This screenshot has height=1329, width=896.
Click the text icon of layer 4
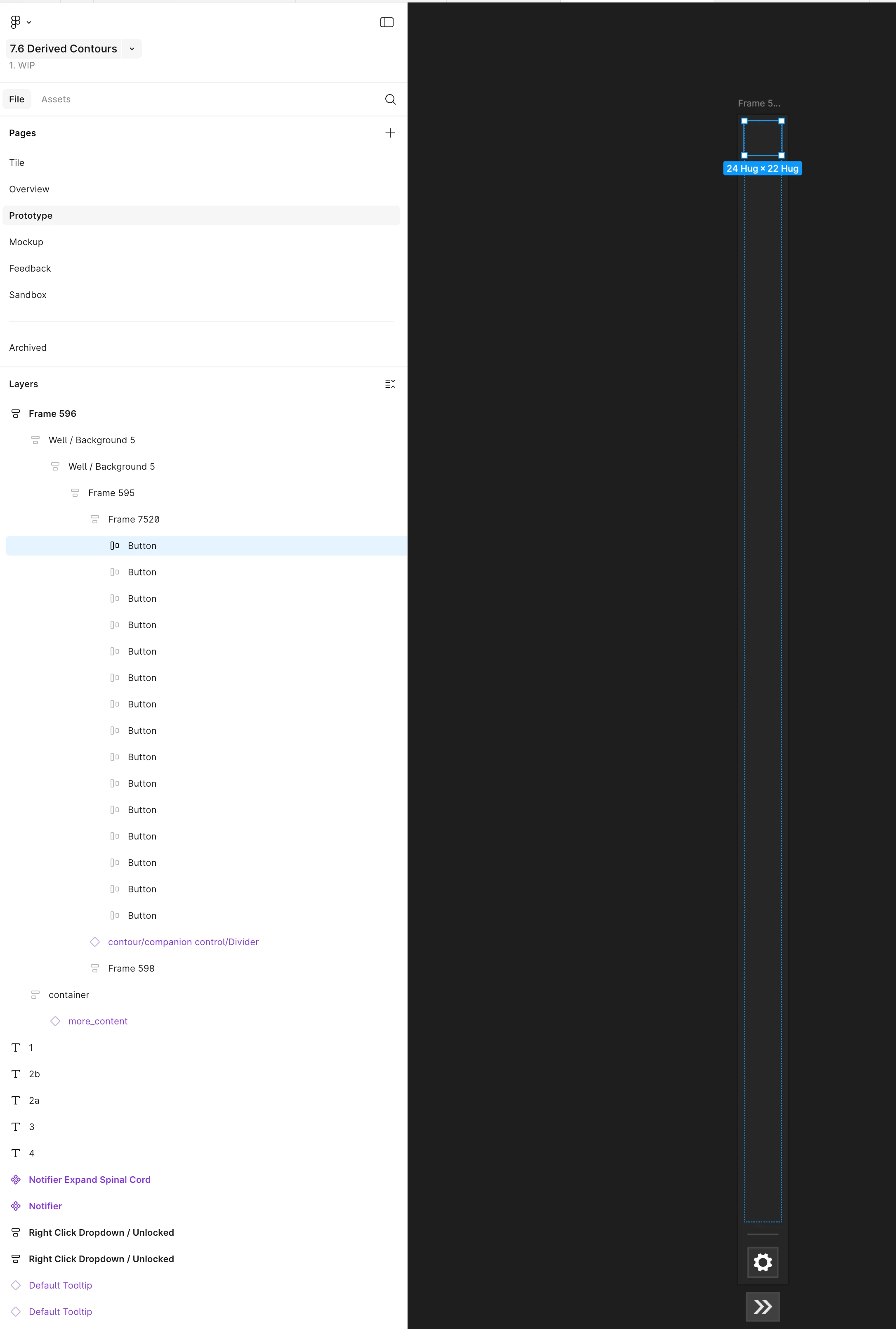tap(16, 1153)
